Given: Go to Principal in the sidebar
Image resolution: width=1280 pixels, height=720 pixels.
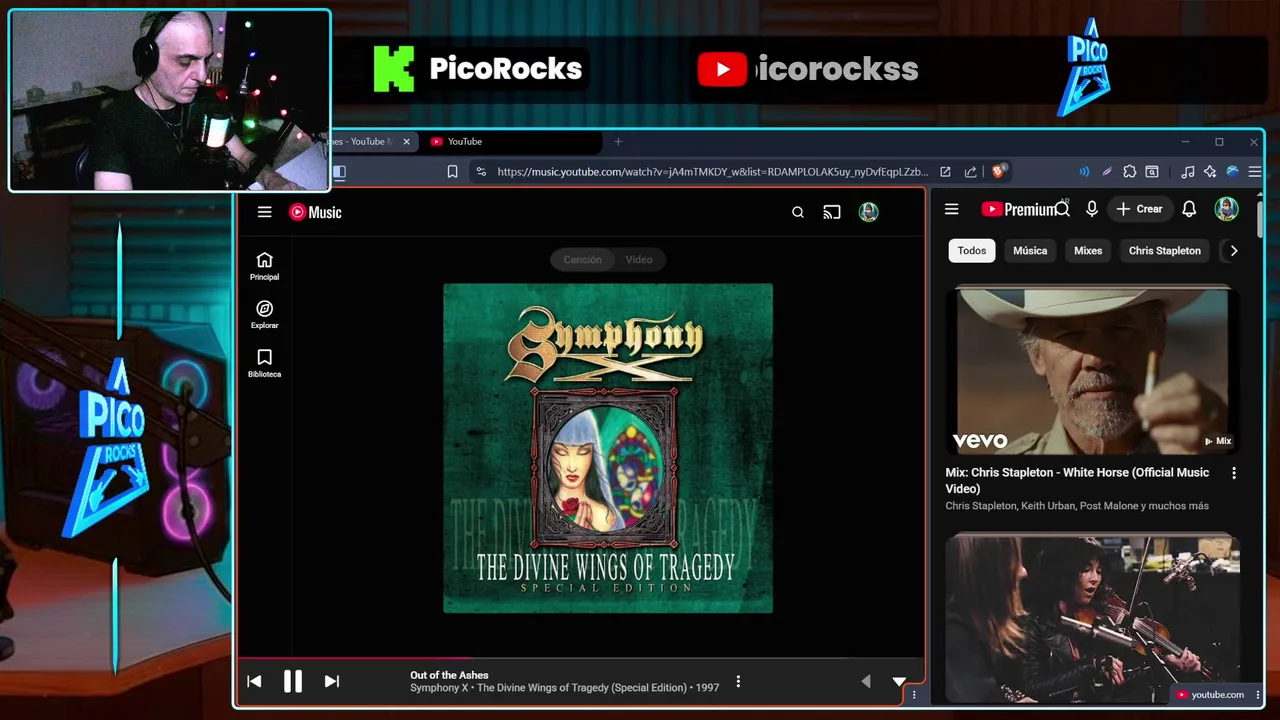Looking at the screenshot, I should pyautogui.click(x=264, y=266).
